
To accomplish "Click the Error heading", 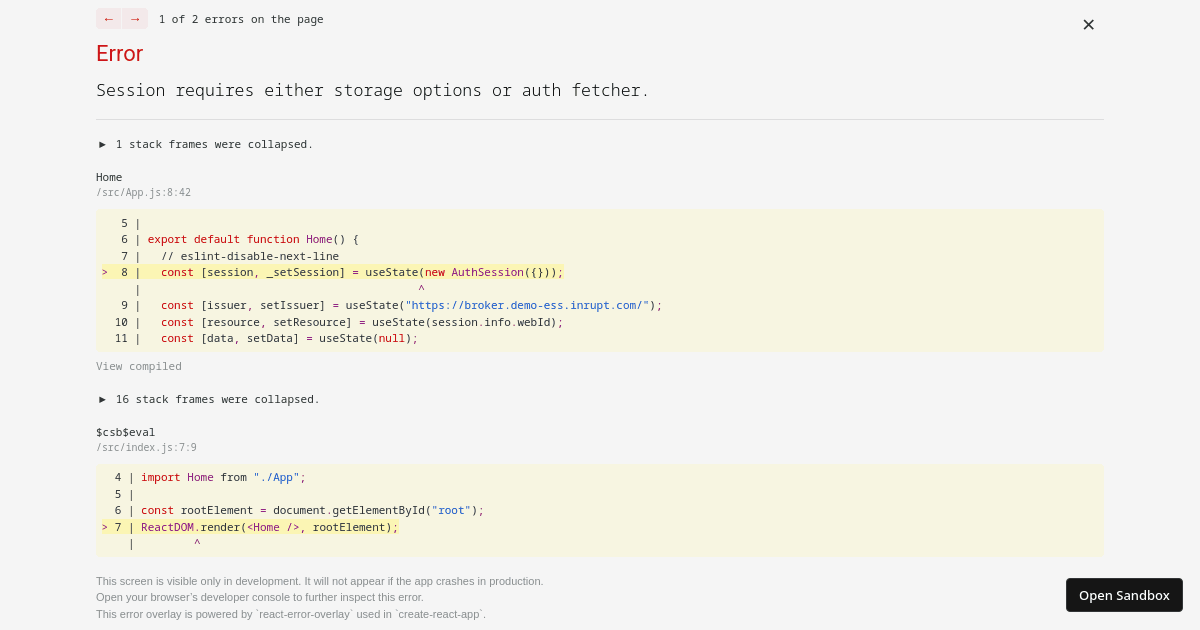I will pyautogui.click(x=119, y=53).
